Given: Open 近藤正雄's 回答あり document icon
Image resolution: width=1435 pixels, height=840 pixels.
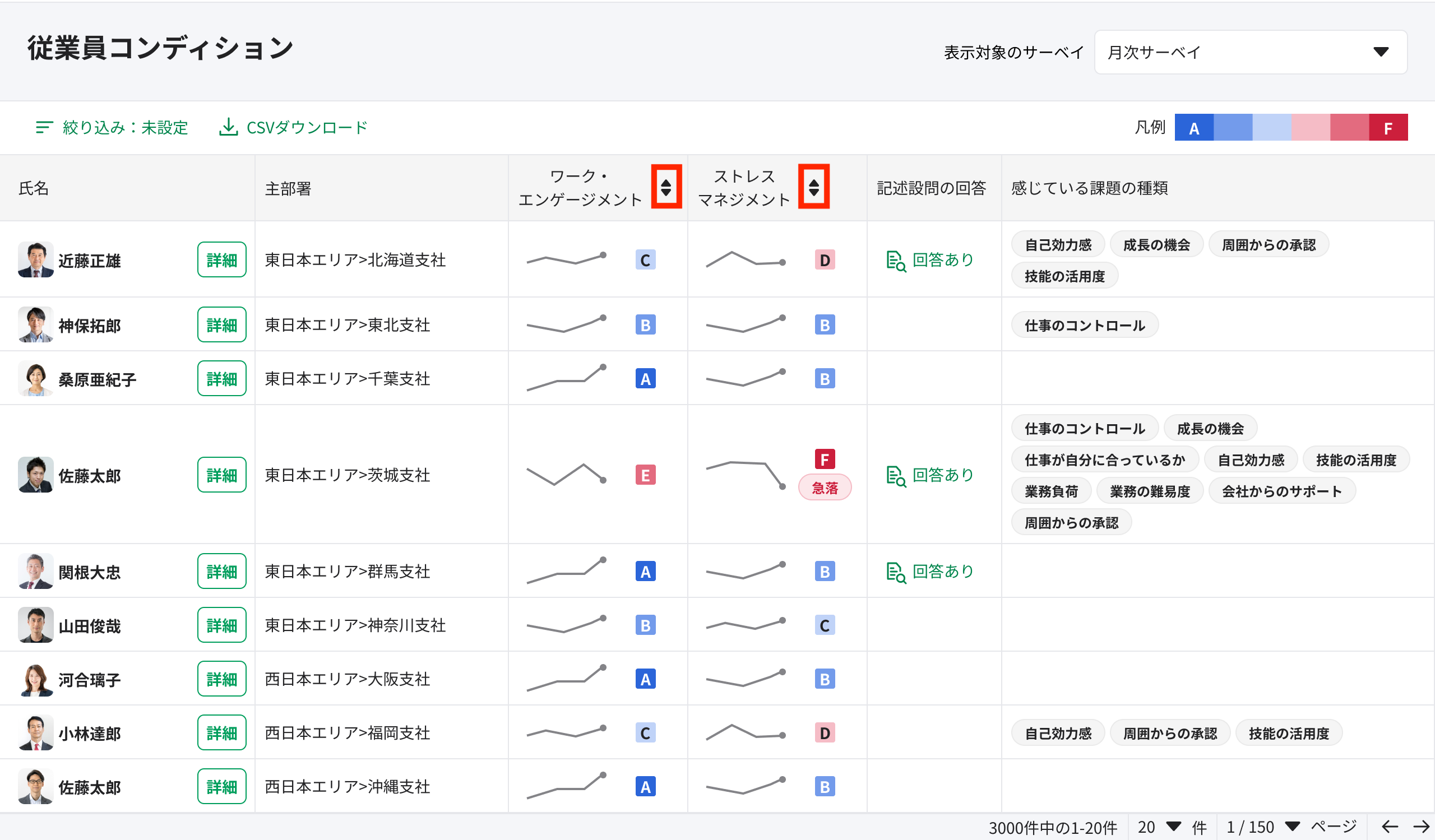Looking at the screenshot, I should click(896, 261).
